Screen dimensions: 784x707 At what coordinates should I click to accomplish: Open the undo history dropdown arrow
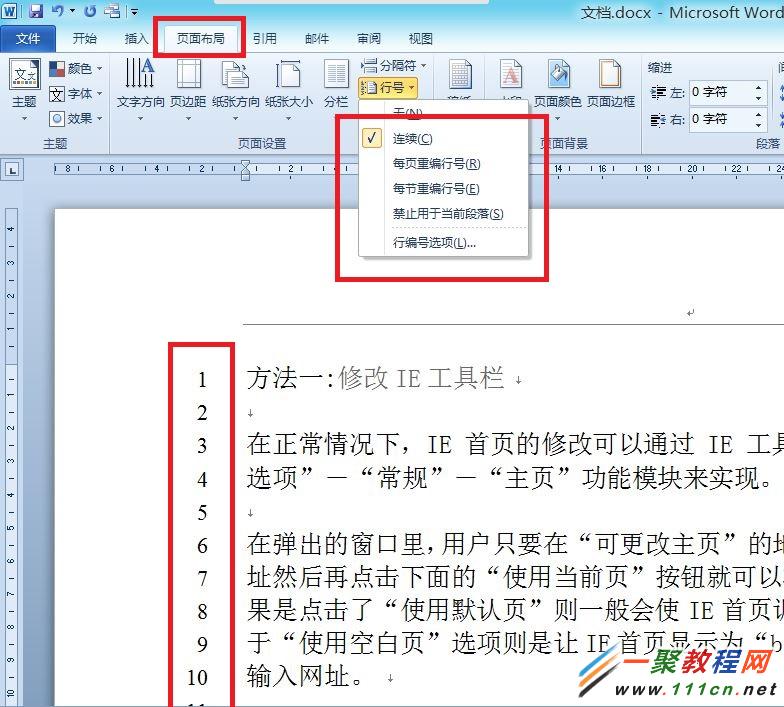click(x=72, y=10)
